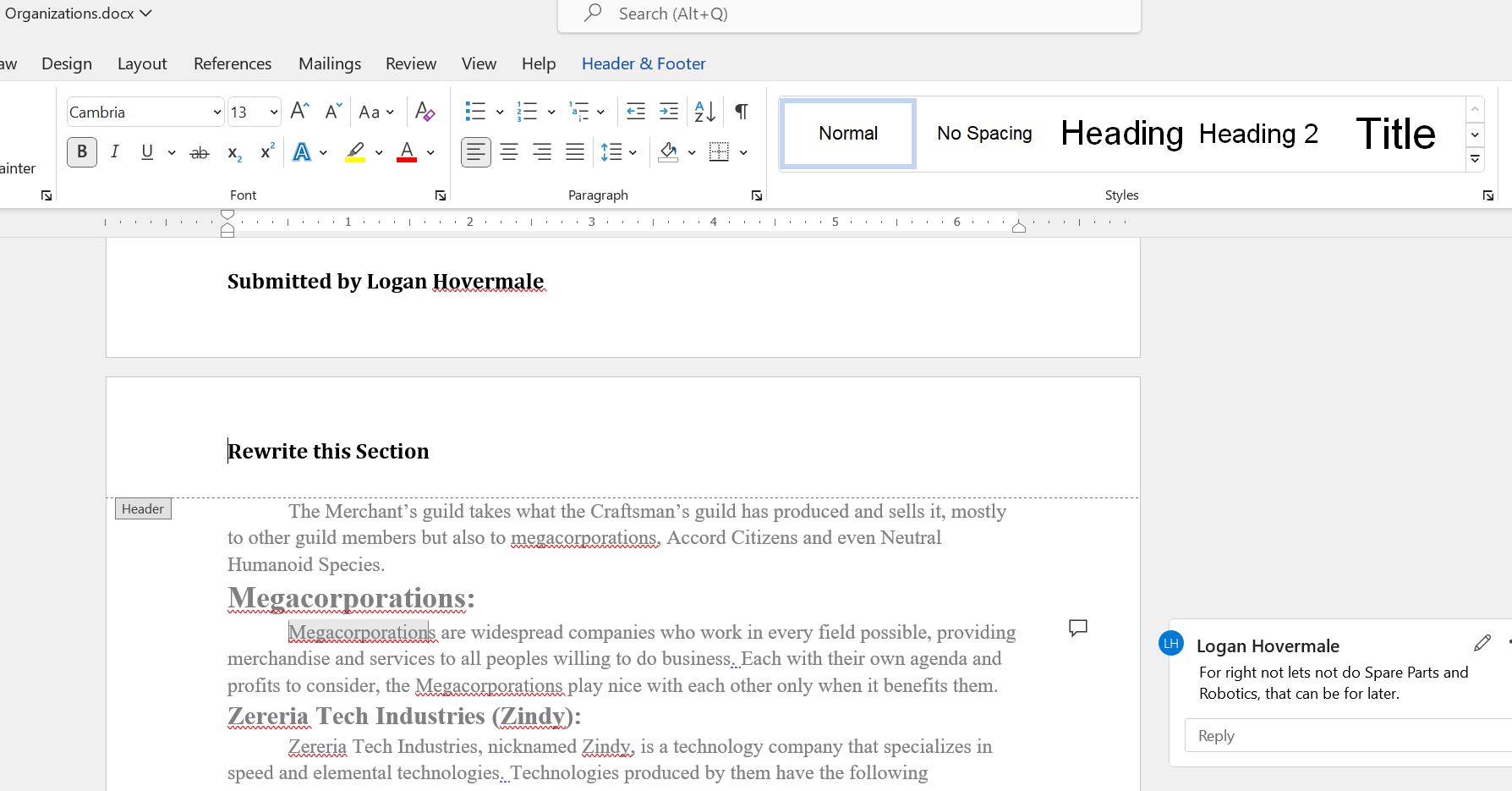
Task: Apply Normal style
Action: point(848,134)
